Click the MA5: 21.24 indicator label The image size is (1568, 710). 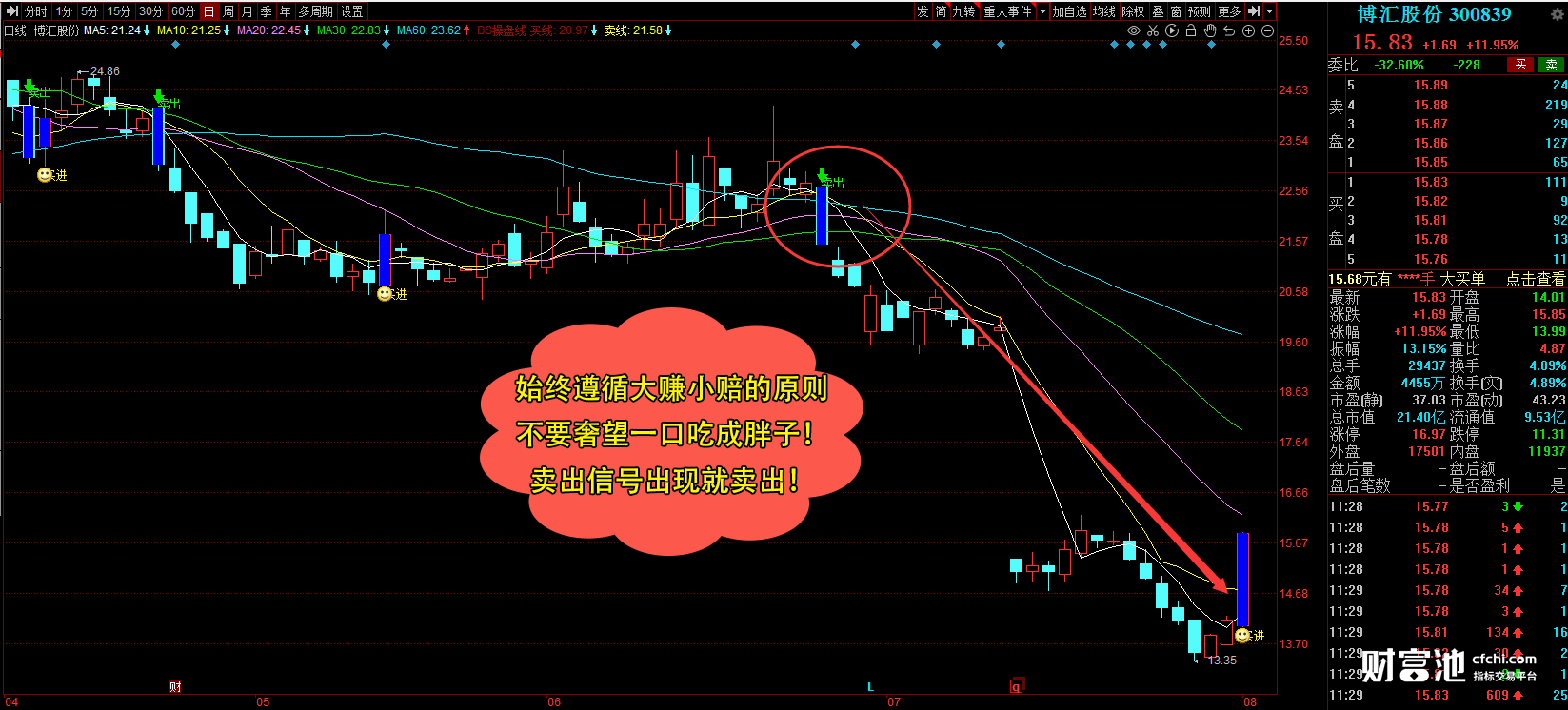coord(111,30)
